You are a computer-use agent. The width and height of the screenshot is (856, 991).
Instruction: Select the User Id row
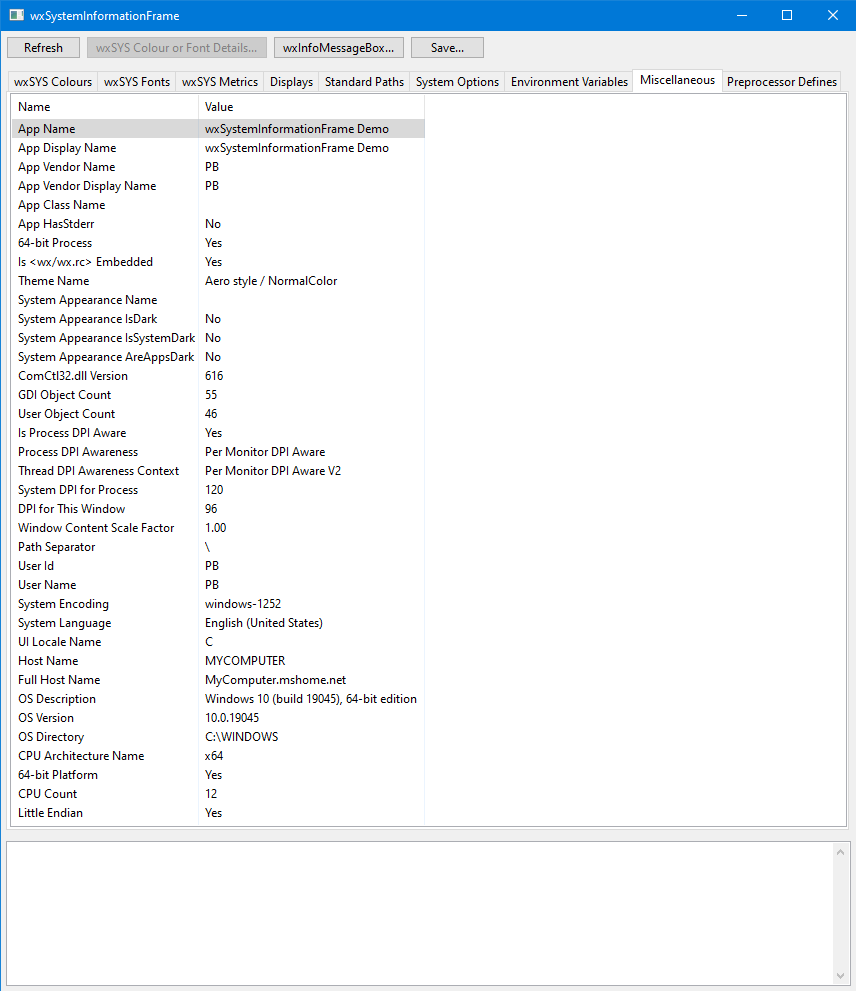(x=218, y=566)
